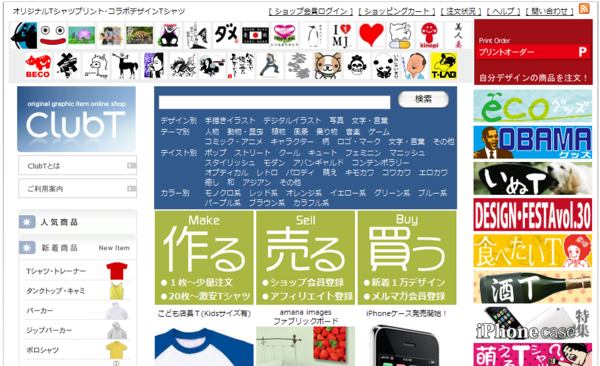
Task: Expand the ClubTとは arrow
Action: (131, 166)
